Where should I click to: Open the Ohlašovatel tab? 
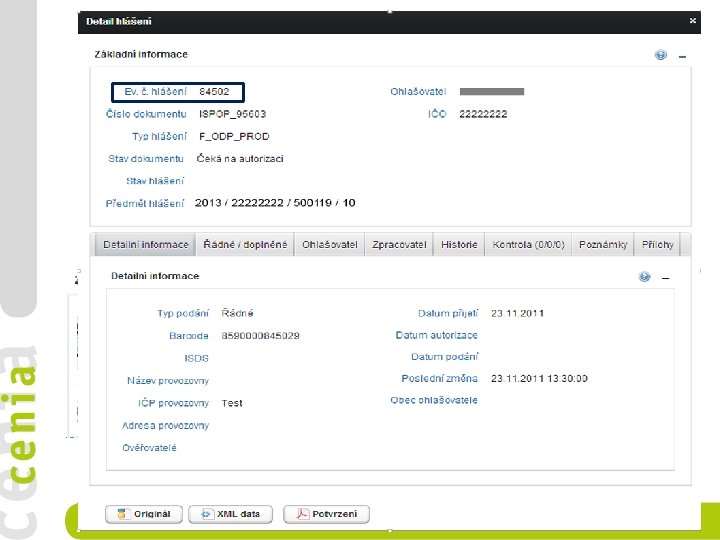(x=330, y=245)
